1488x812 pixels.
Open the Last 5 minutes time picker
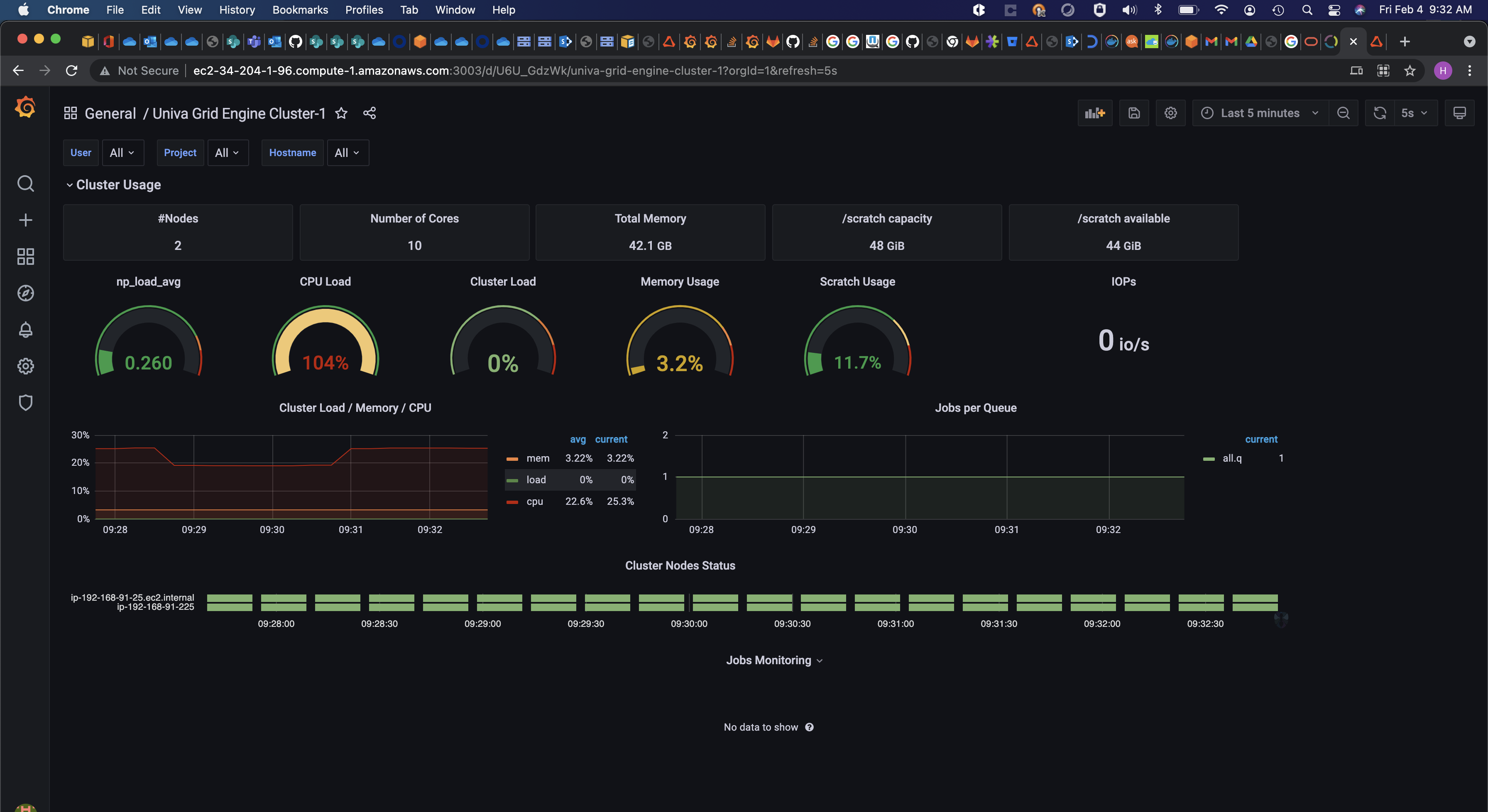[x=1260, y=113]
